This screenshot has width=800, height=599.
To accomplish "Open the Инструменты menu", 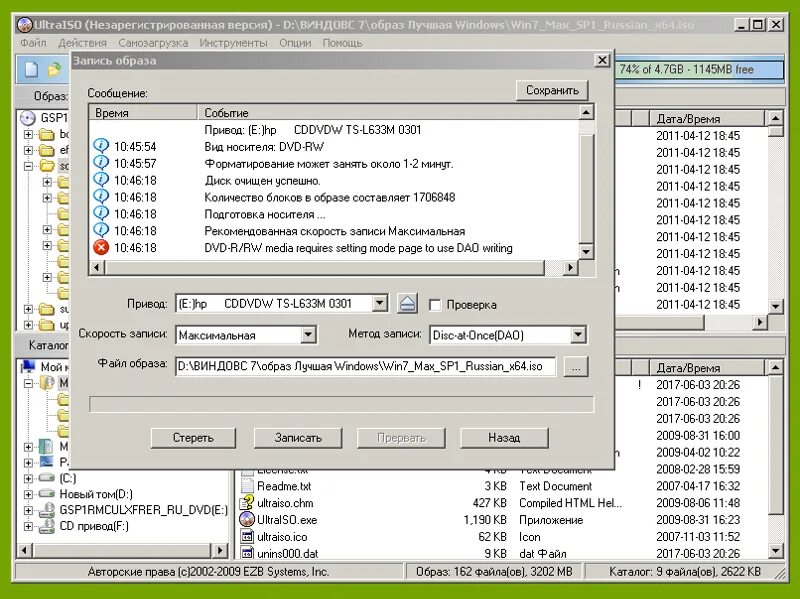I will 233,43.
